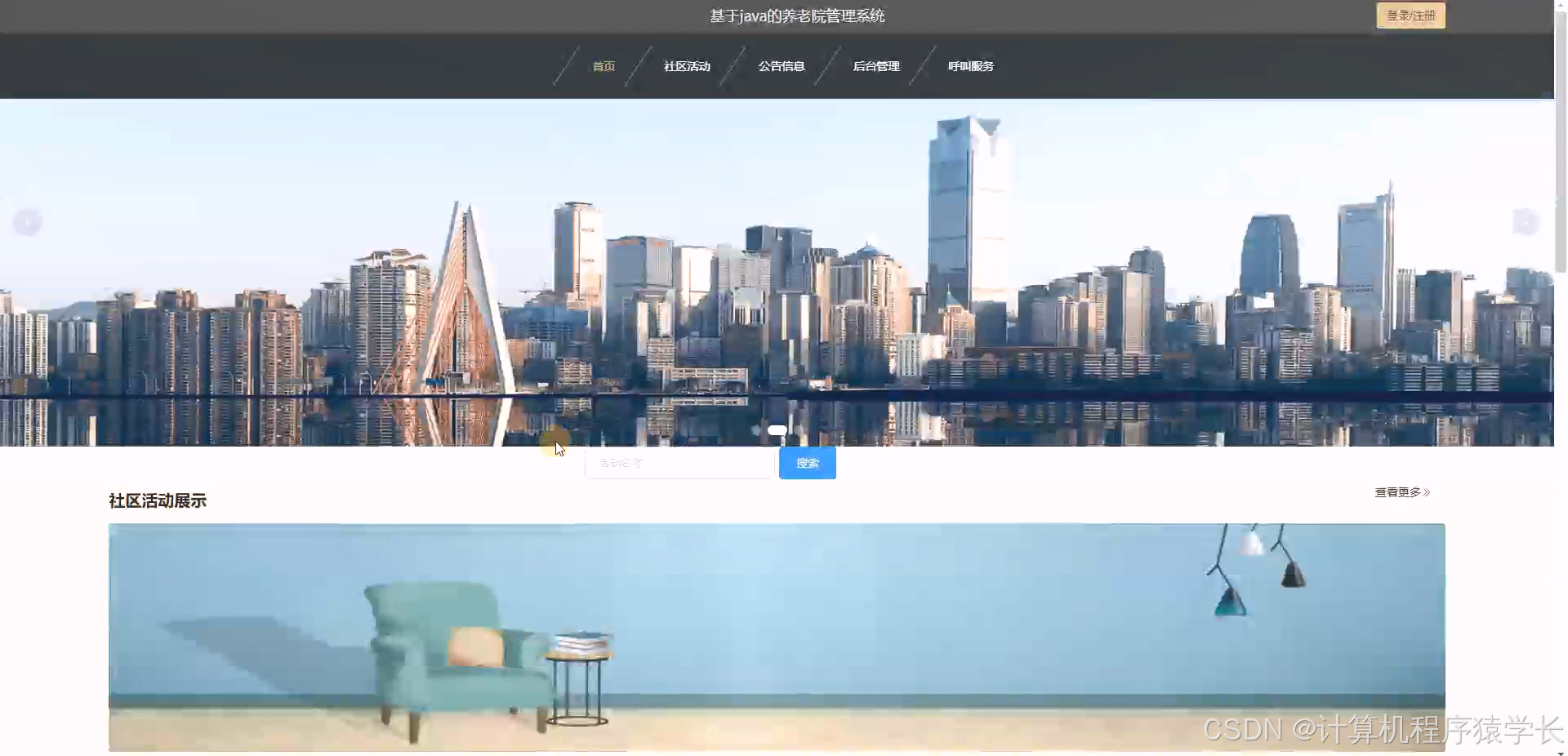Click the city skyline banner image

tap(777, 273)
